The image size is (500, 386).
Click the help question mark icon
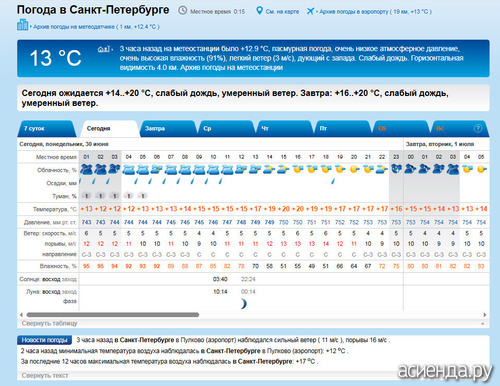[478, 128]
